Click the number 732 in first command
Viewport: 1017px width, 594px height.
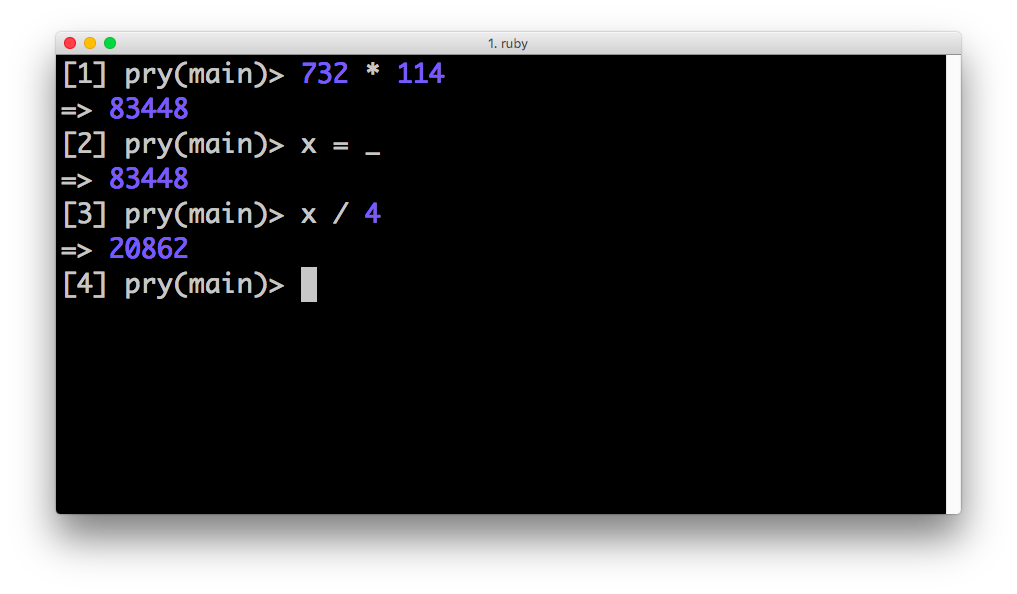pos(324,73)
